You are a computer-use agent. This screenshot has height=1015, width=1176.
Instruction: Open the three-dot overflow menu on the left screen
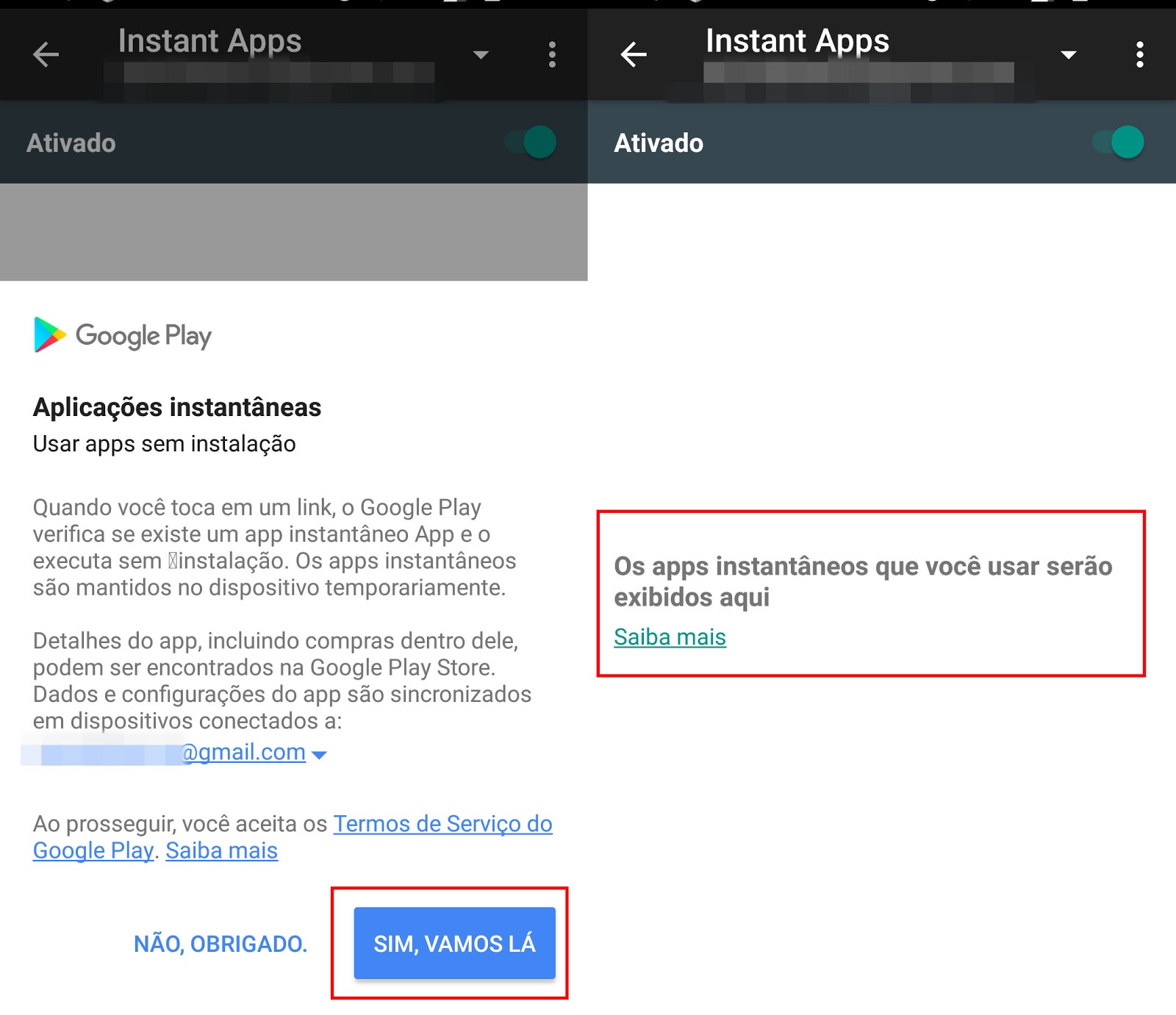[552, 54]
